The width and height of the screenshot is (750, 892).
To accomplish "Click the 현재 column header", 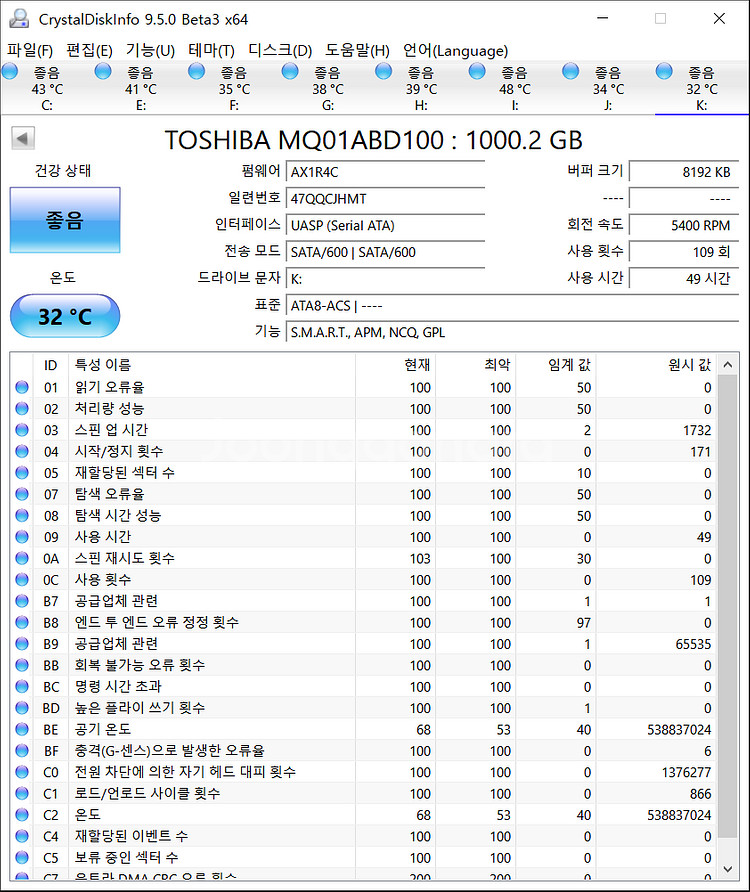I will [x=395, y=365].
